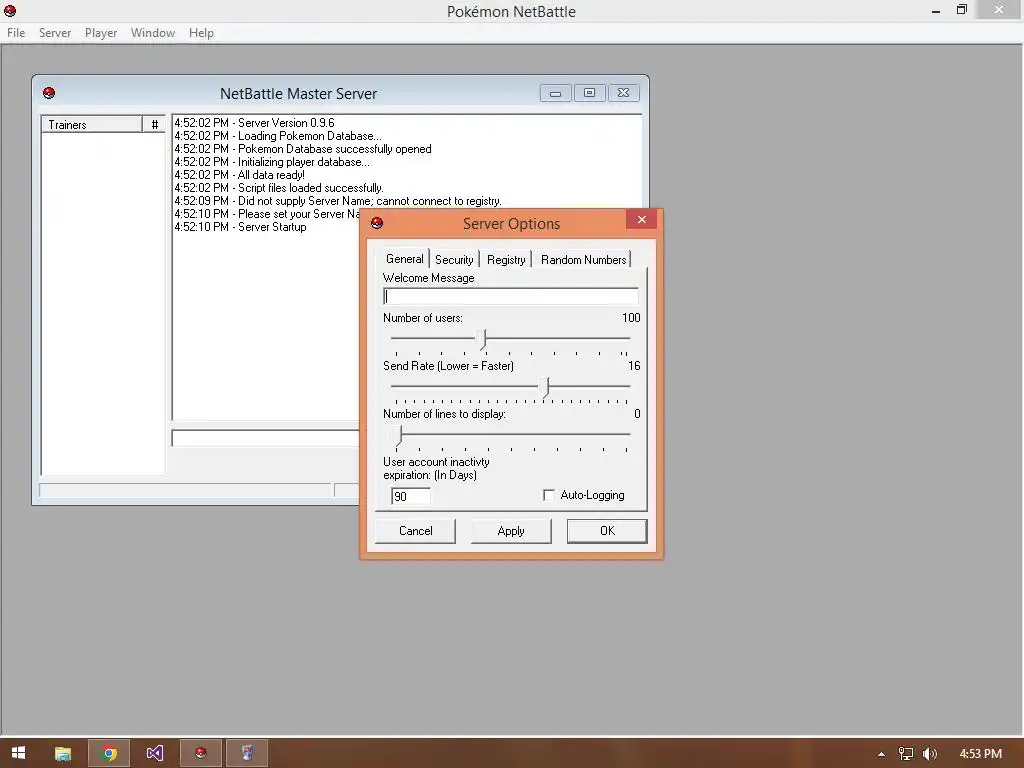This screenshot has width=1024, height=768.
Task: Click the Pokeball icon in Server Options title
Action: coord(377,223)
